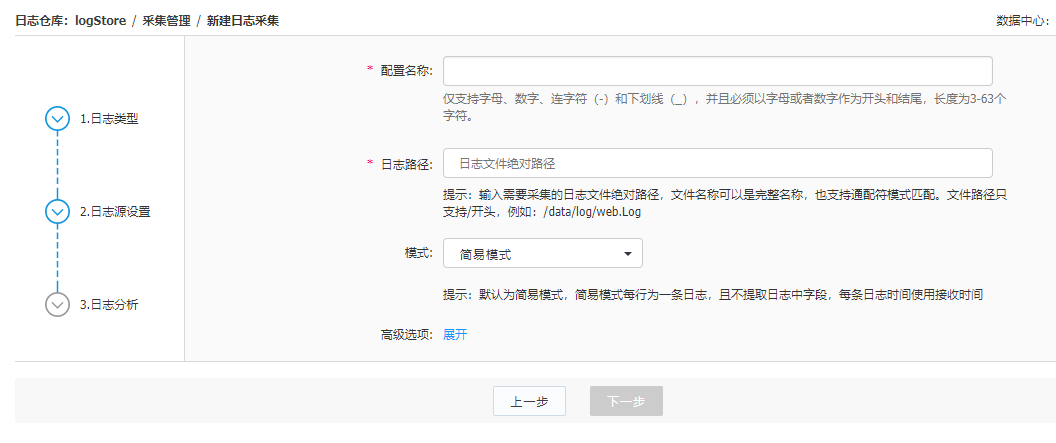Viewport: 1056px width, 443px height.
Task: Click the 上一步 button
Action: coord(529,401)
